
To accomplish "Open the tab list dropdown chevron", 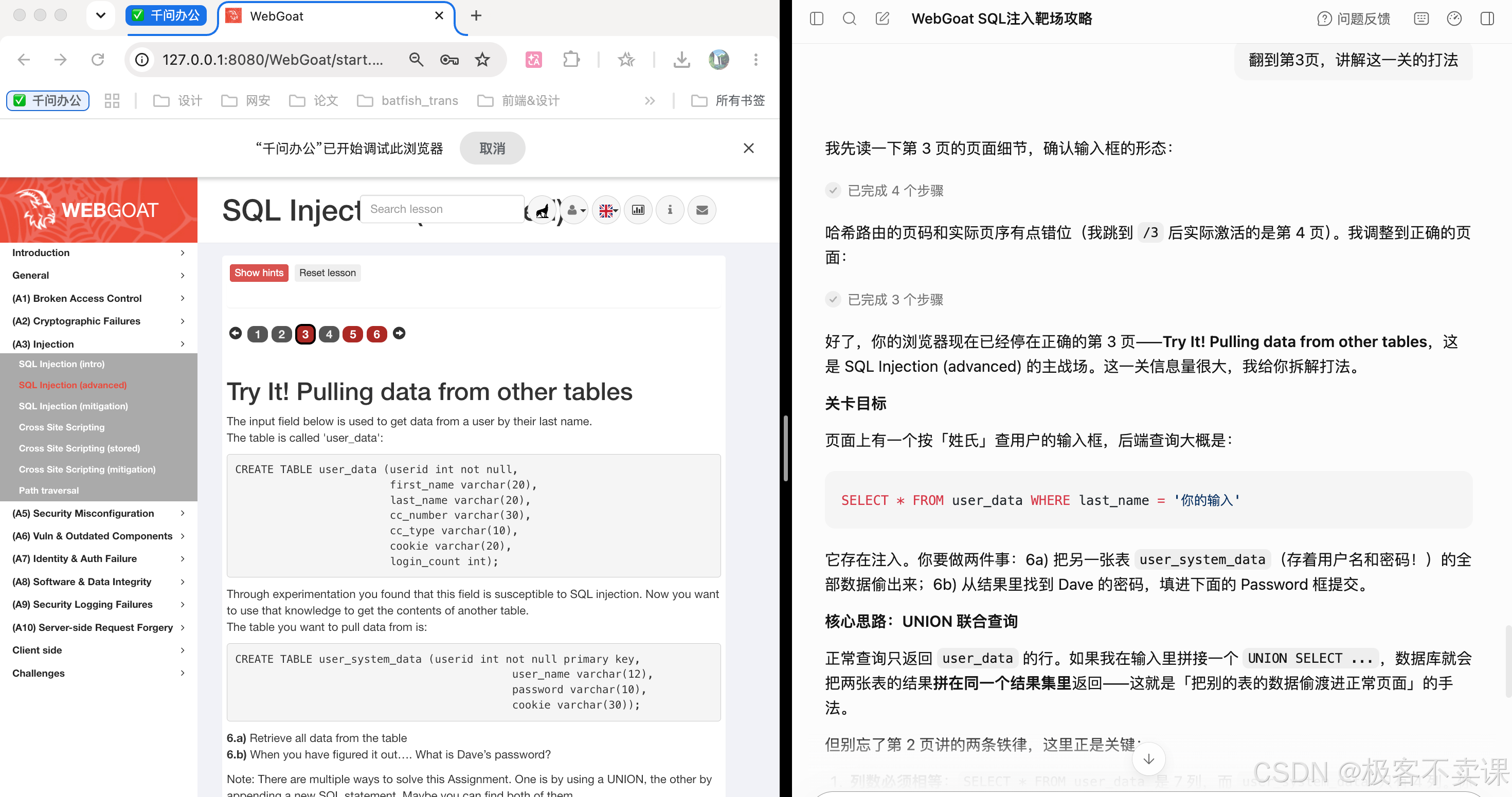I will [100, 16].
